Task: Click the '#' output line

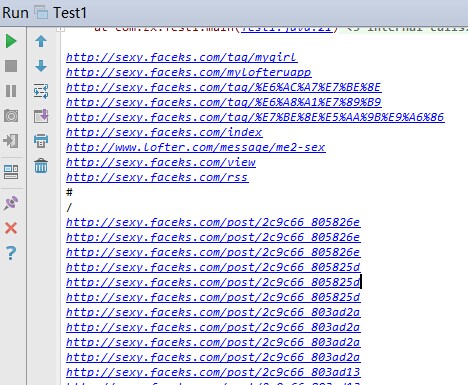Action: [x=69, y=192]
